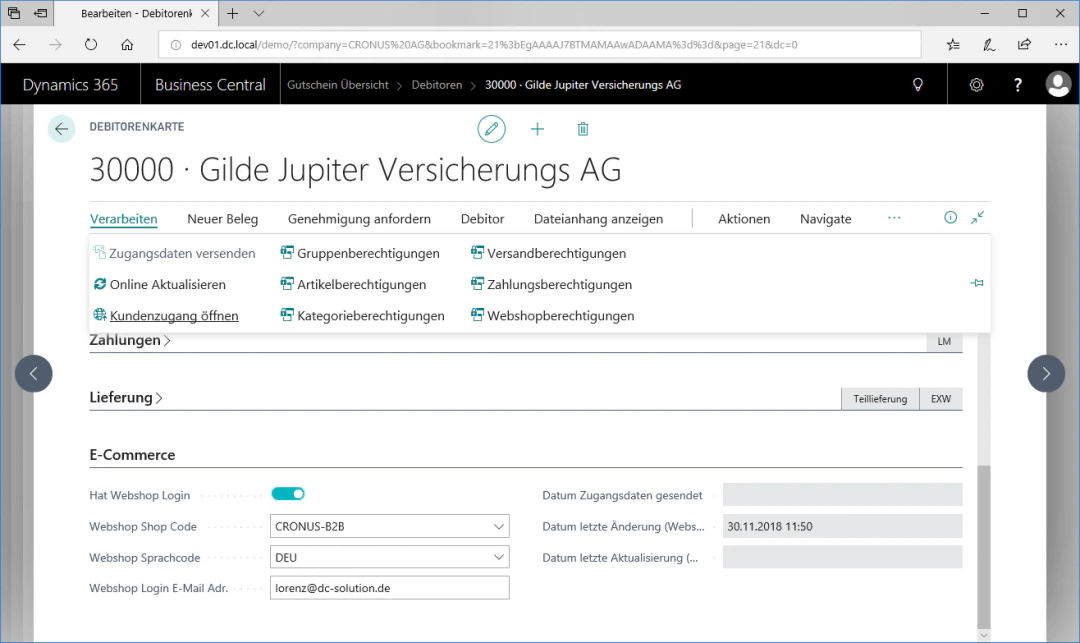This screenshot has height=643, width=1080.
Task: Pin the action bar with the pin icon
Action: (977, 283)
